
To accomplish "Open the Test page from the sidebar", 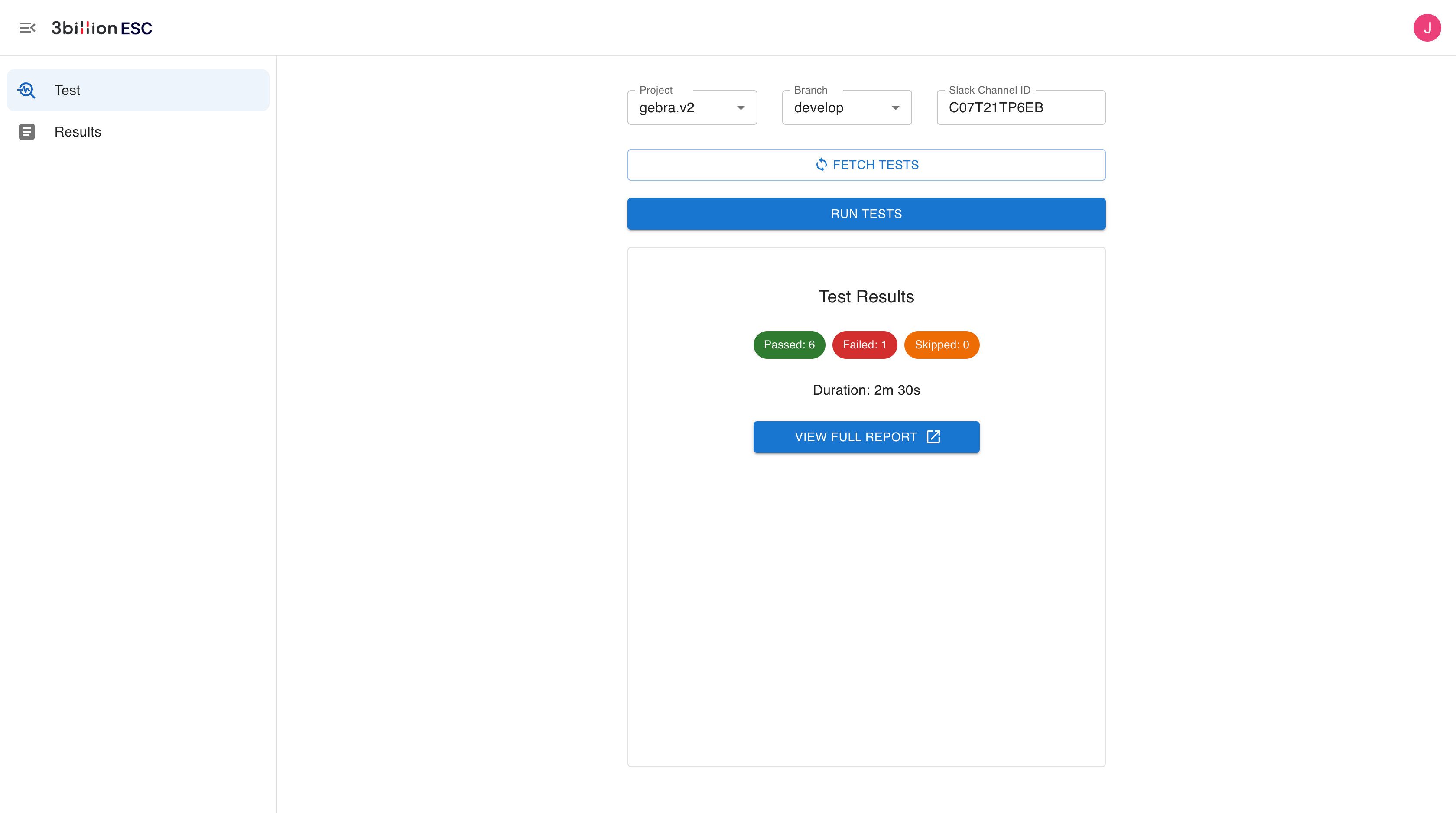I will click(138, 90).
